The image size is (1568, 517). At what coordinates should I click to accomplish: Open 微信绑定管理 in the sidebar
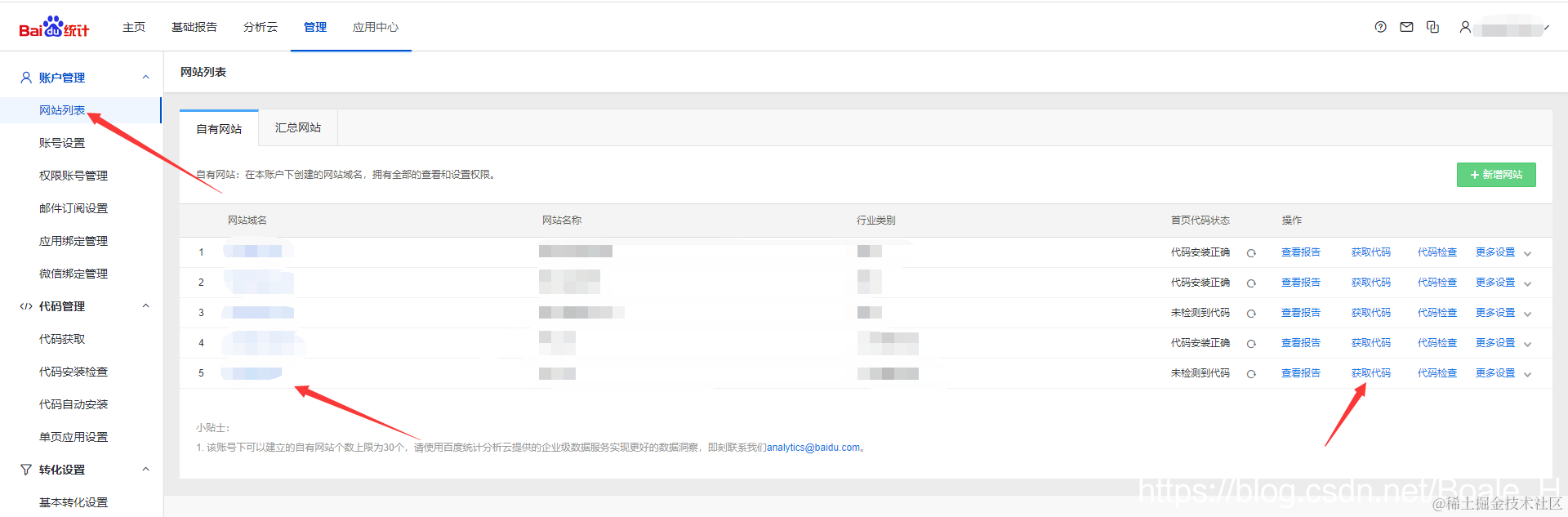point(73,274)
